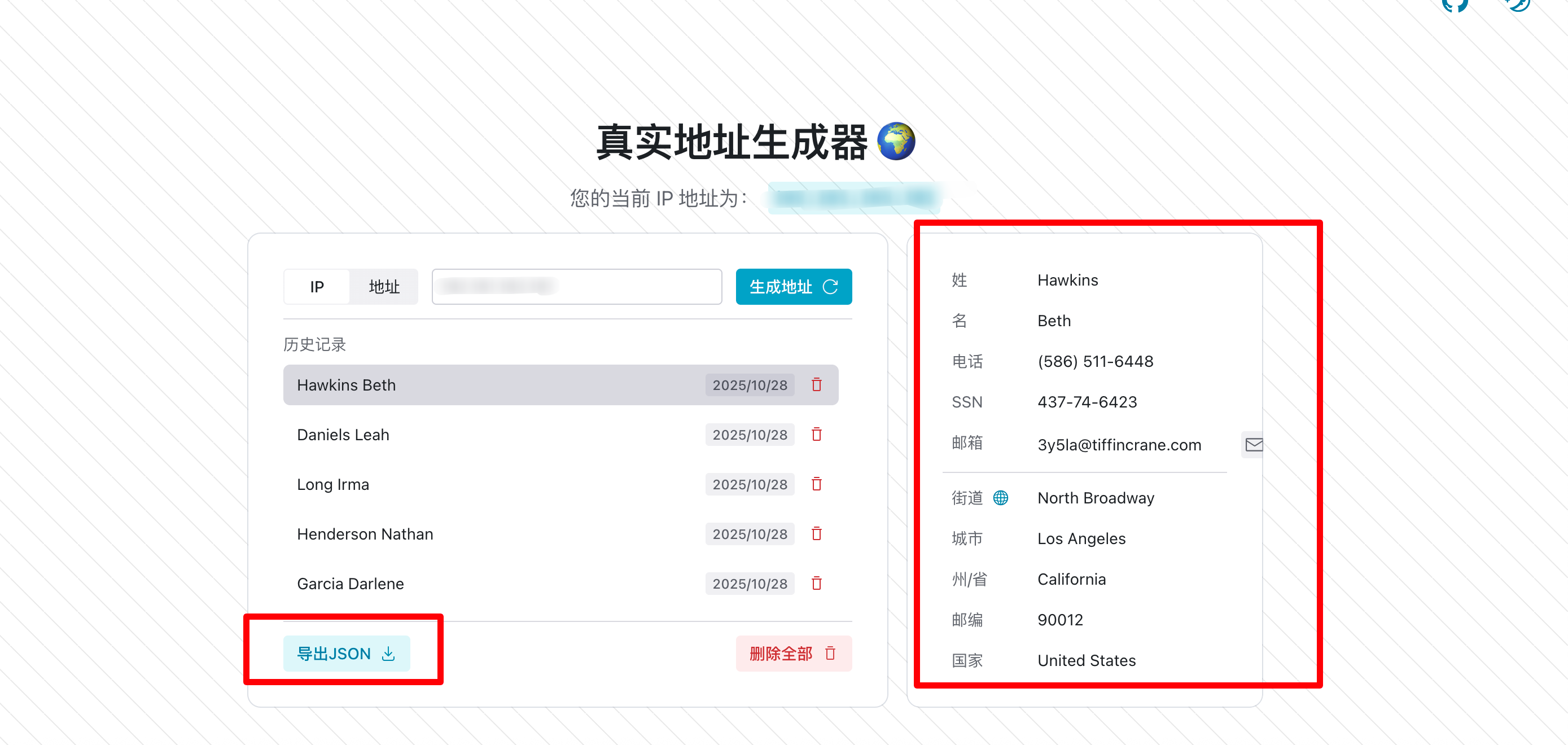Click the mail icon beside the email
Screen dimensions: 1568x745
click(x=1253, y=445)
